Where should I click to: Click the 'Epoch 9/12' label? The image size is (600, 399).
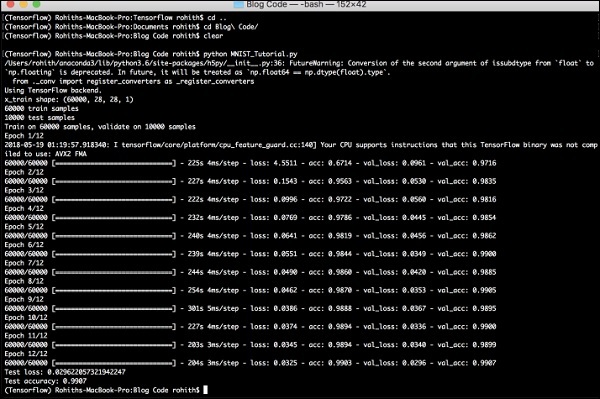[x=24, y=299]
